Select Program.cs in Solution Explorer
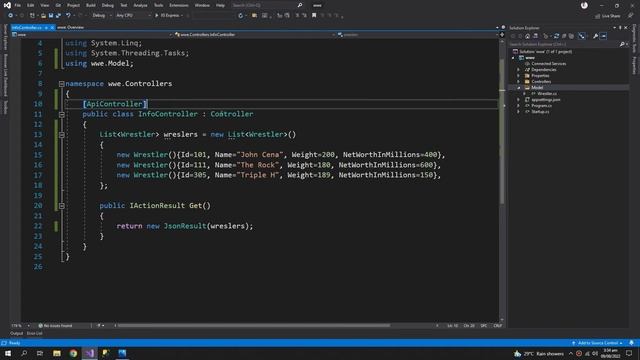 [541, 106]
